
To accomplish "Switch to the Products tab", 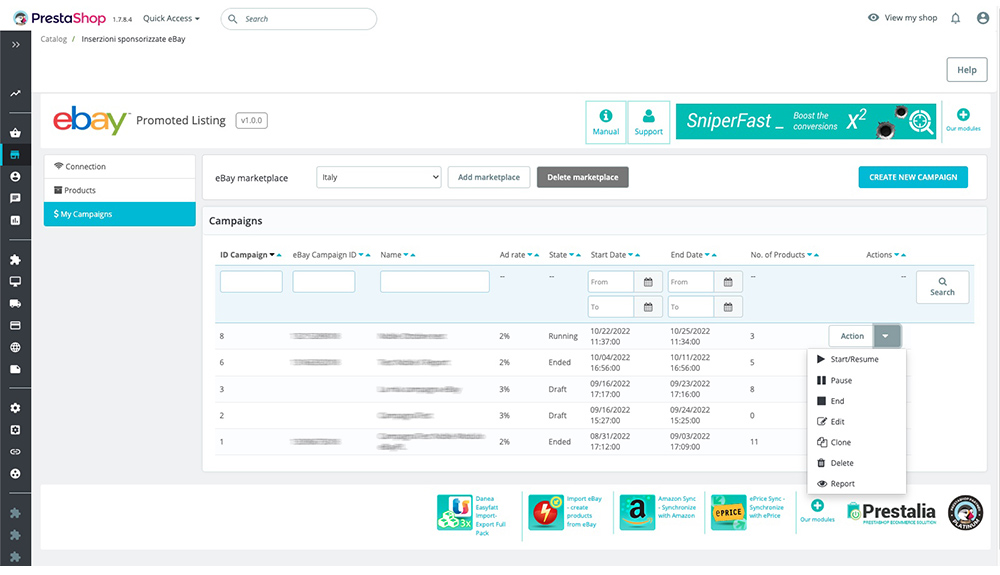I will click(x=80, y=190).
